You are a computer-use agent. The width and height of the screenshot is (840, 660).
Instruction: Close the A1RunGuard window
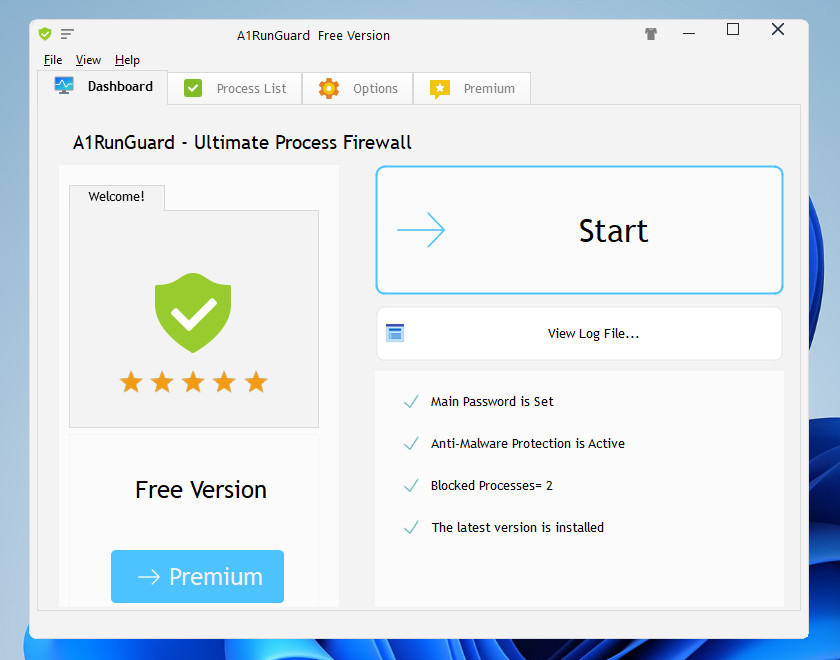tap(778, 29)
